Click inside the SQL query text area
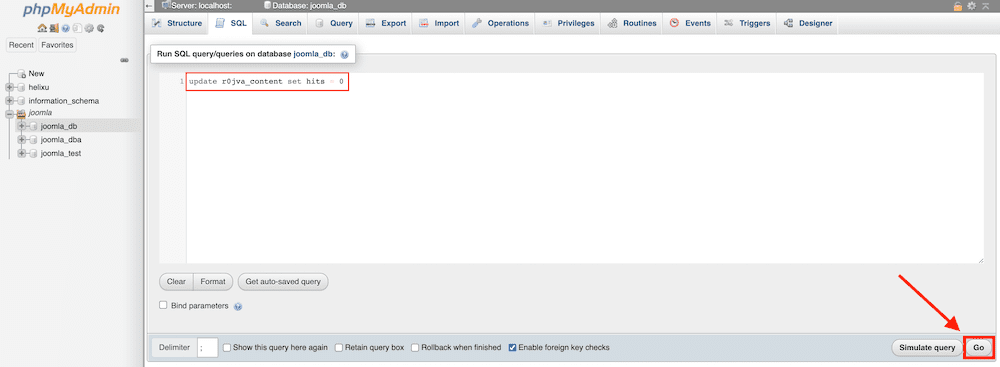This screenshot has width=1000, height=367. [584, 168]
